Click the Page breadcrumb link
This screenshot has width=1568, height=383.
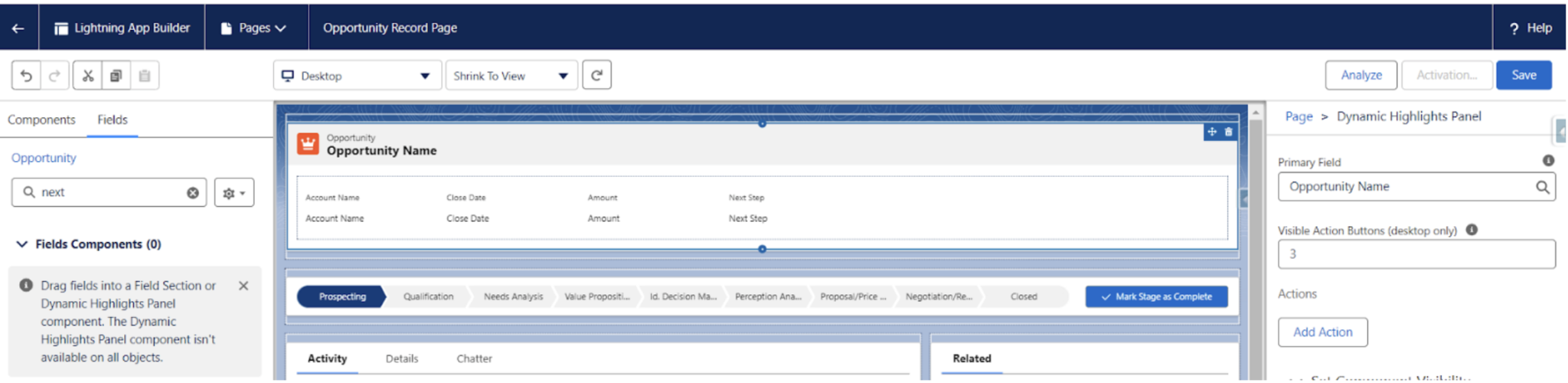(x=1298, y=116)
